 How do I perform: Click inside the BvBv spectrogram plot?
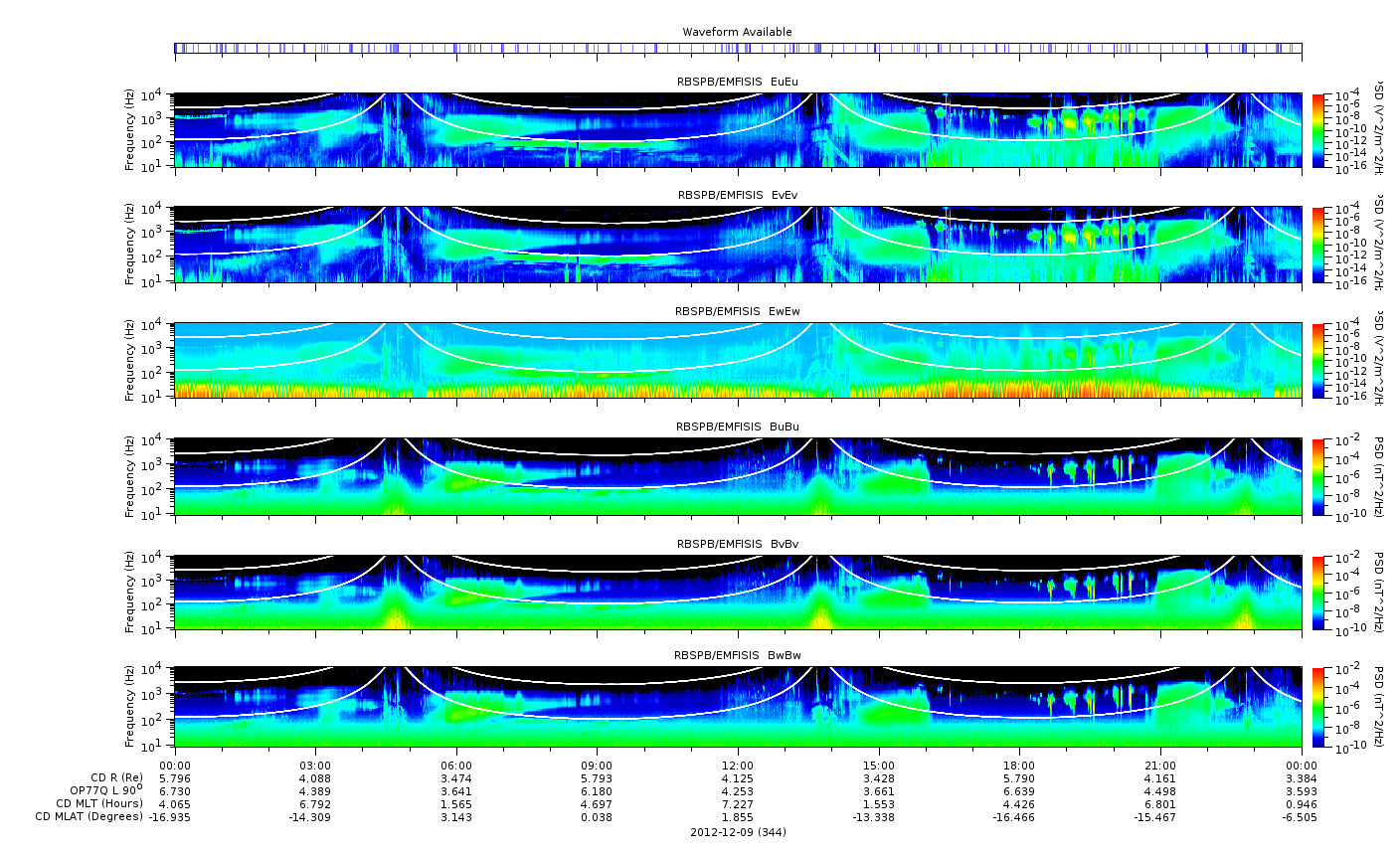[738, 593]
